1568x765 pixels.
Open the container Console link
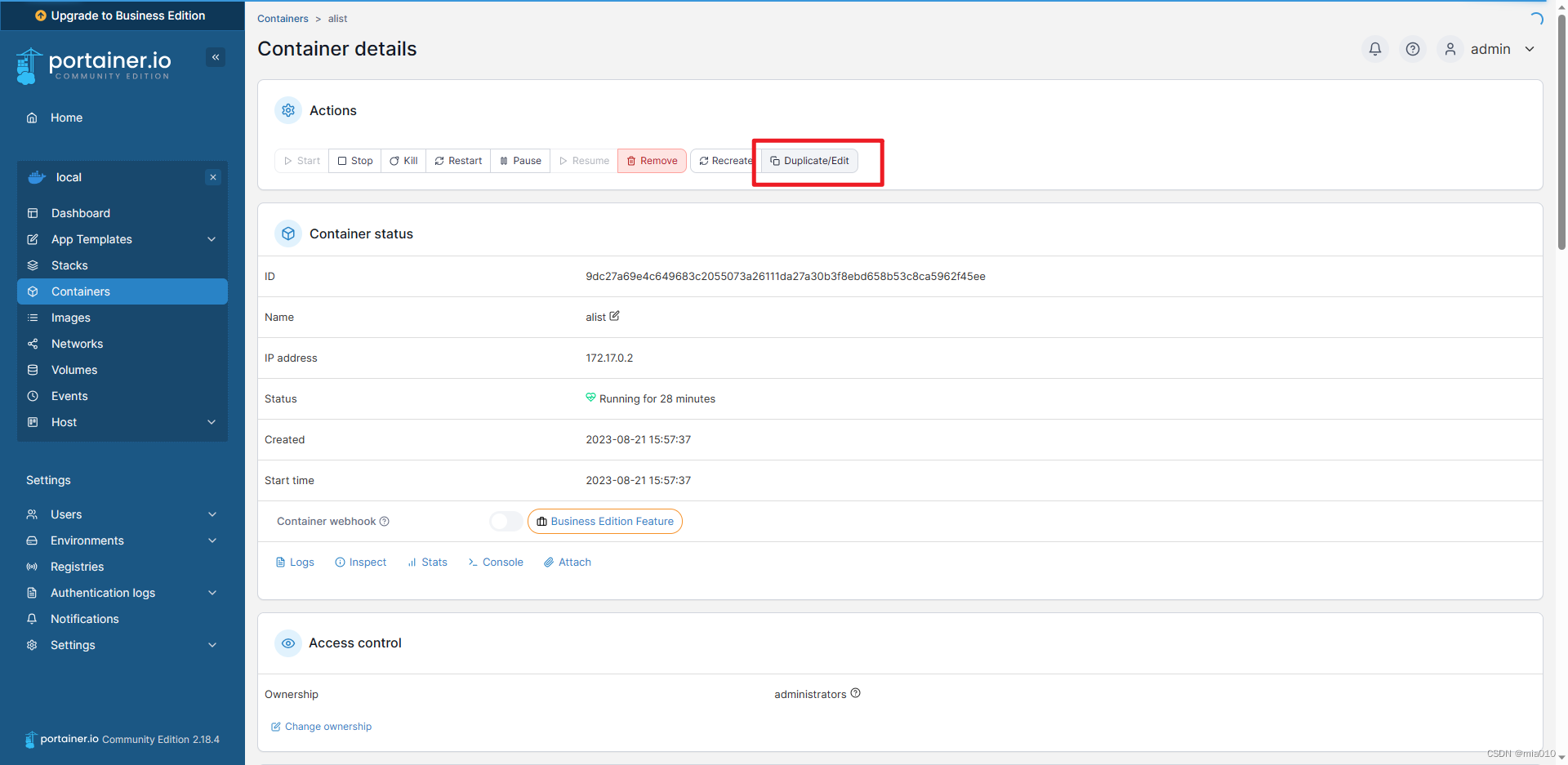496,563
